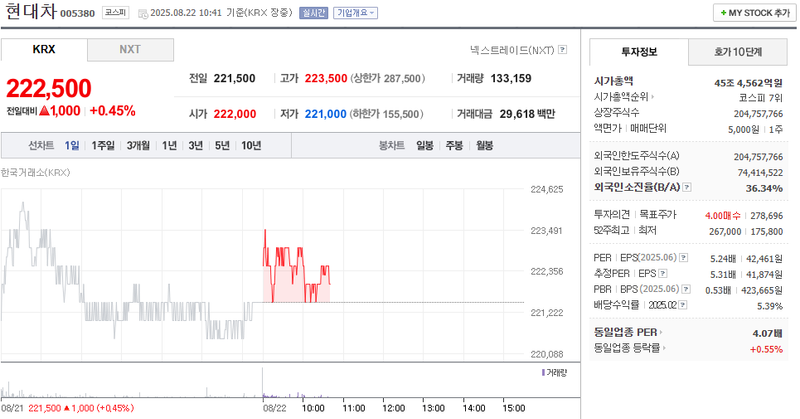
Task: Click the 08/22 date axis marker
Action: (x=274, y=408)
